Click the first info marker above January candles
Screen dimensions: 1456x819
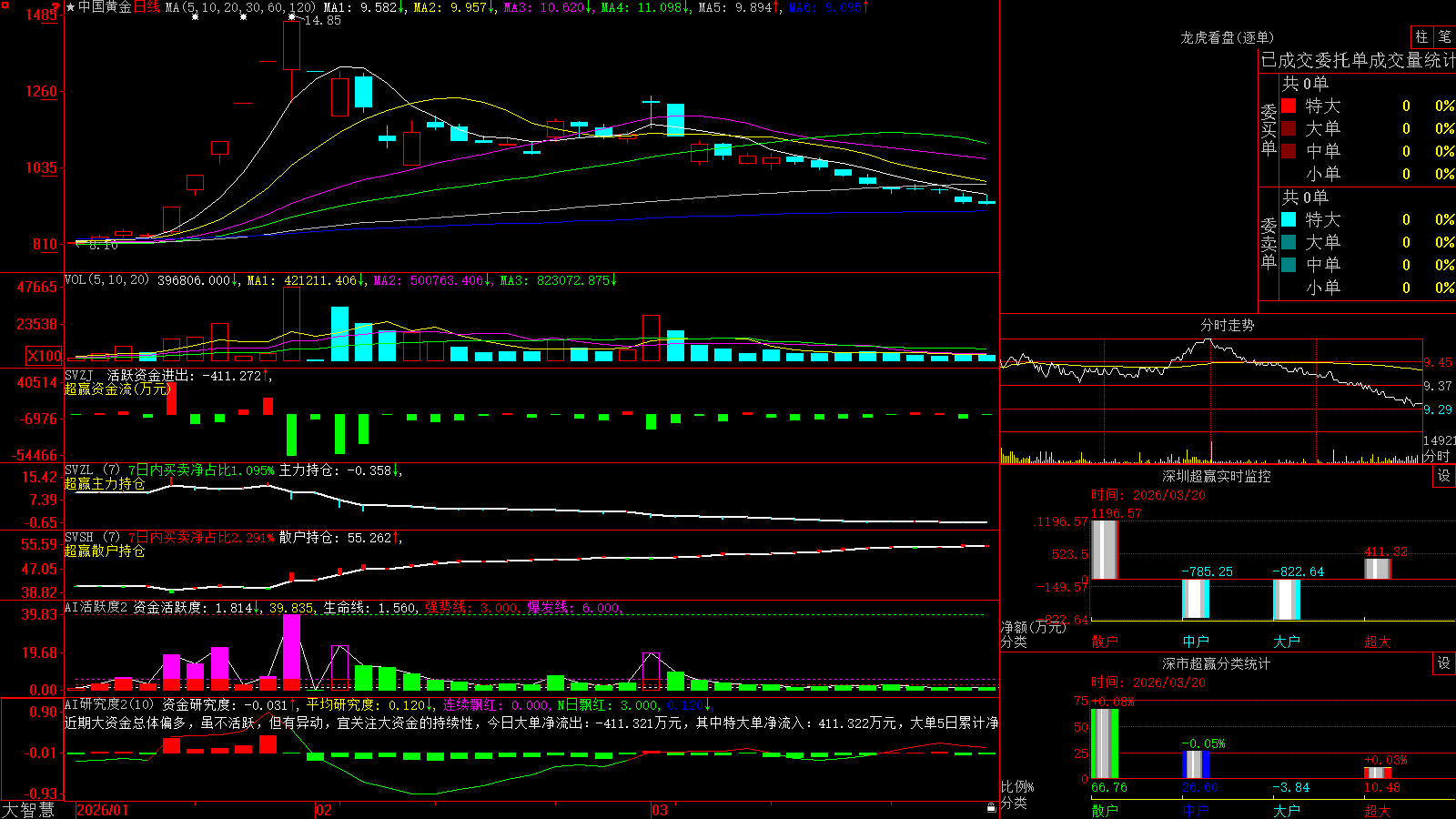[x=195, y=17]
